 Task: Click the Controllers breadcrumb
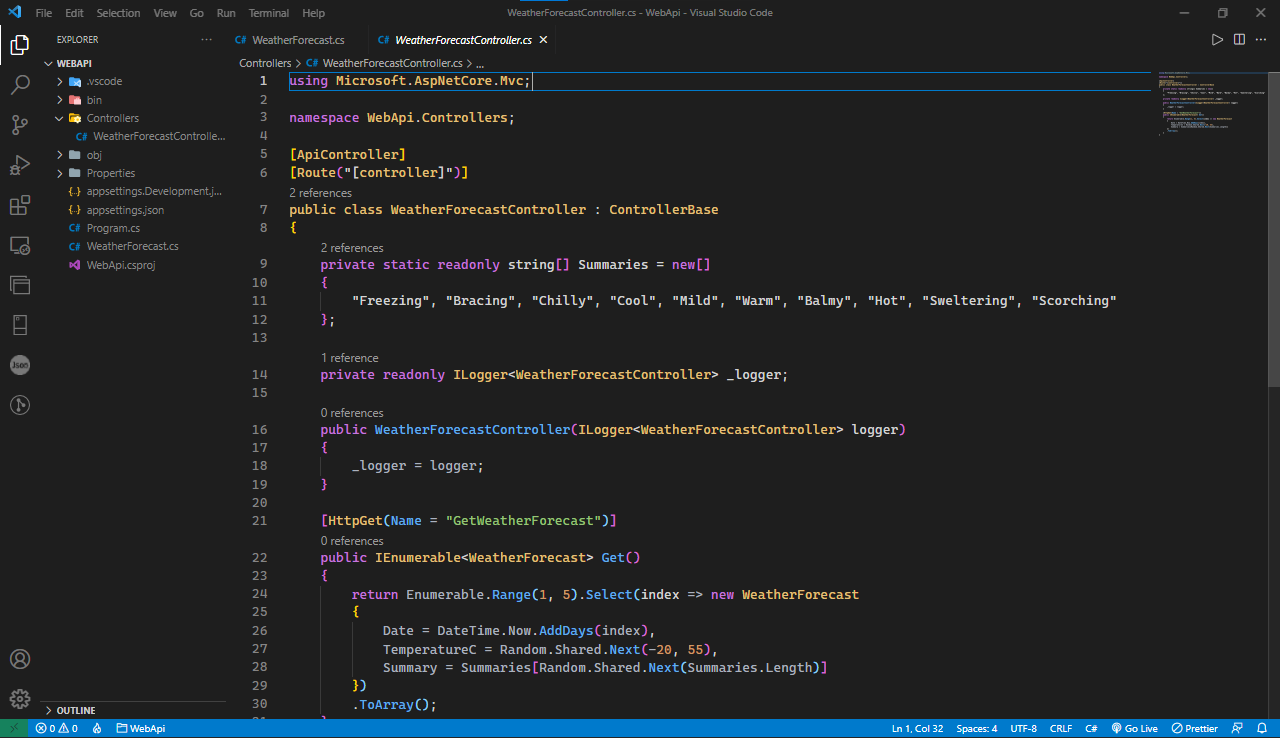(265, 63)
